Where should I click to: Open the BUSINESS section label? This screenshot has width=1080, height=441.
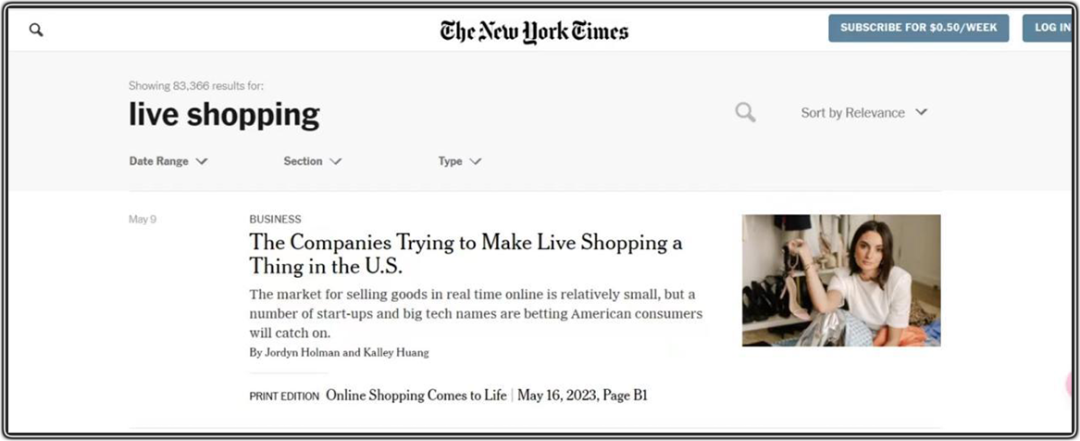point(275,219)
